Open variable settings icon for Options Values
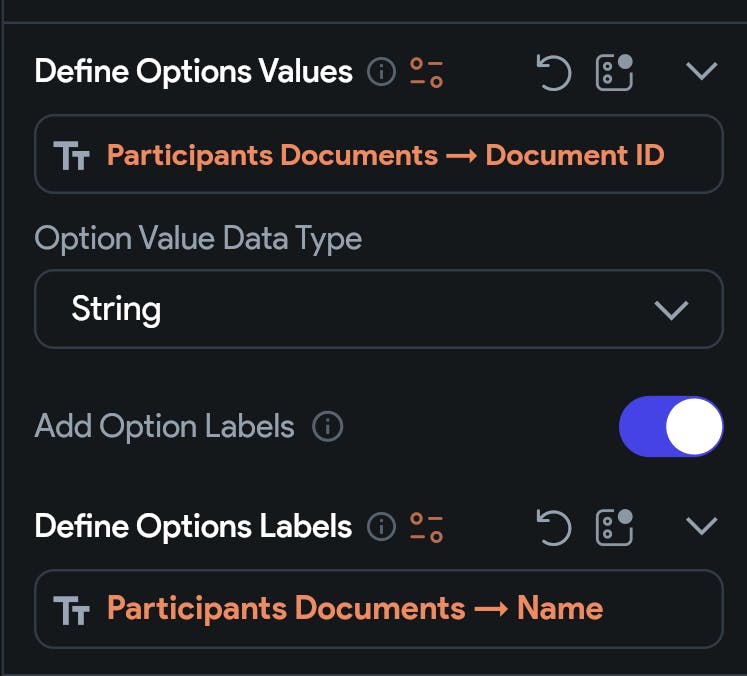The width and height of the screenshot is (747, 676). point(427,72)
